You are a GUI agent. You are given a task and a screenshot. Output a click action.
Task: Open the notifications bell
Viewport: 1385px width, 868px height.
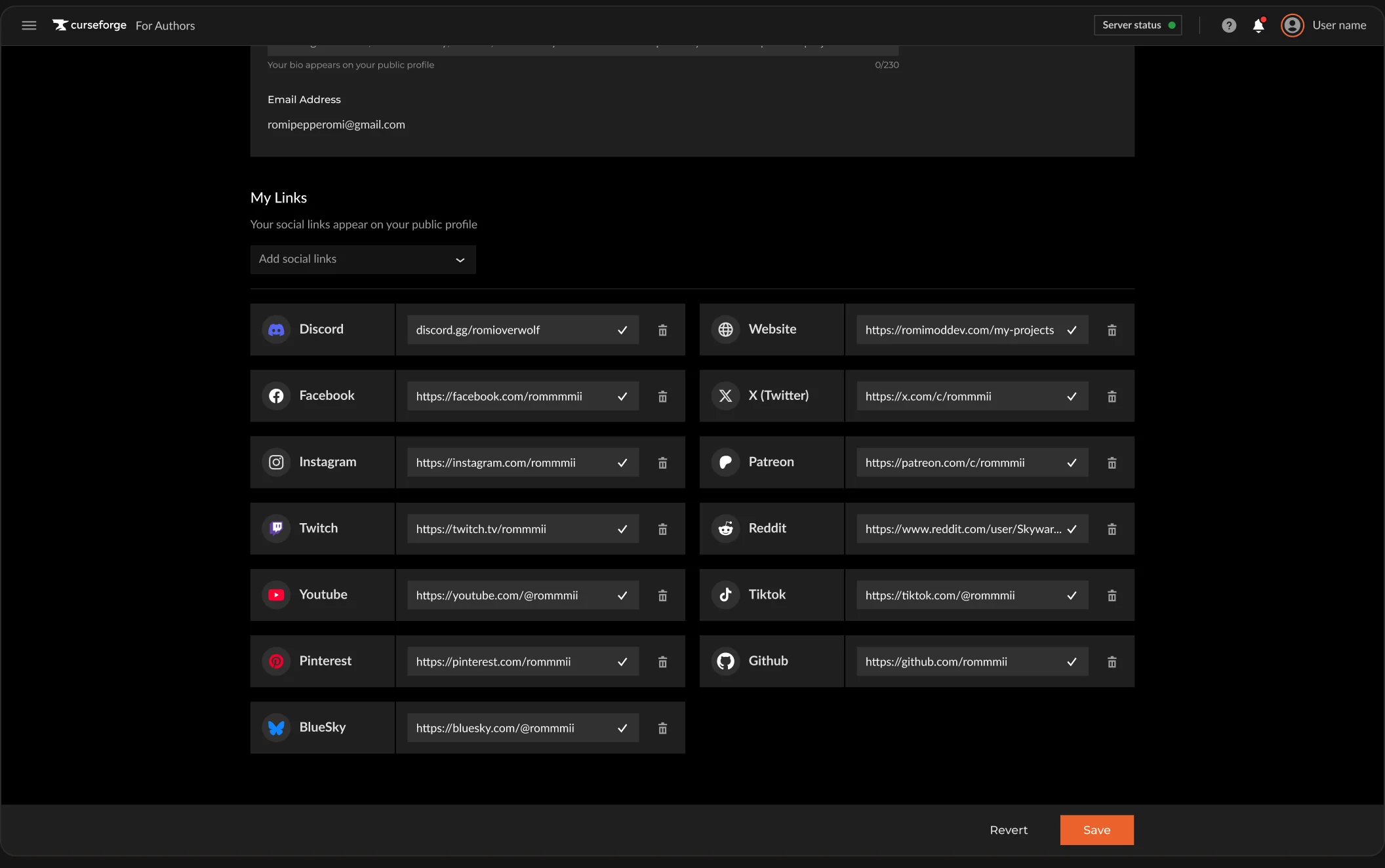1258,26
